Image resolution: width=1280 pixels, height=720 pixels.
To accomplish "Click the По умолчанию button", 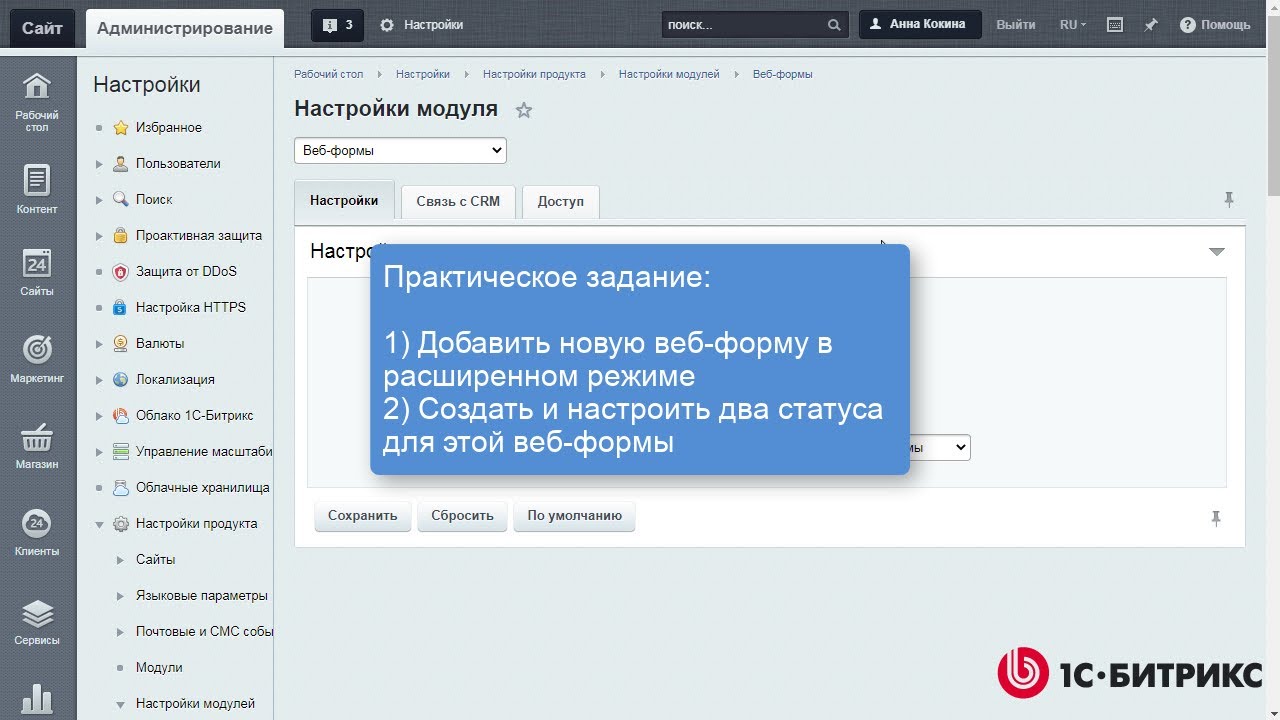I will tap(575, 516).
